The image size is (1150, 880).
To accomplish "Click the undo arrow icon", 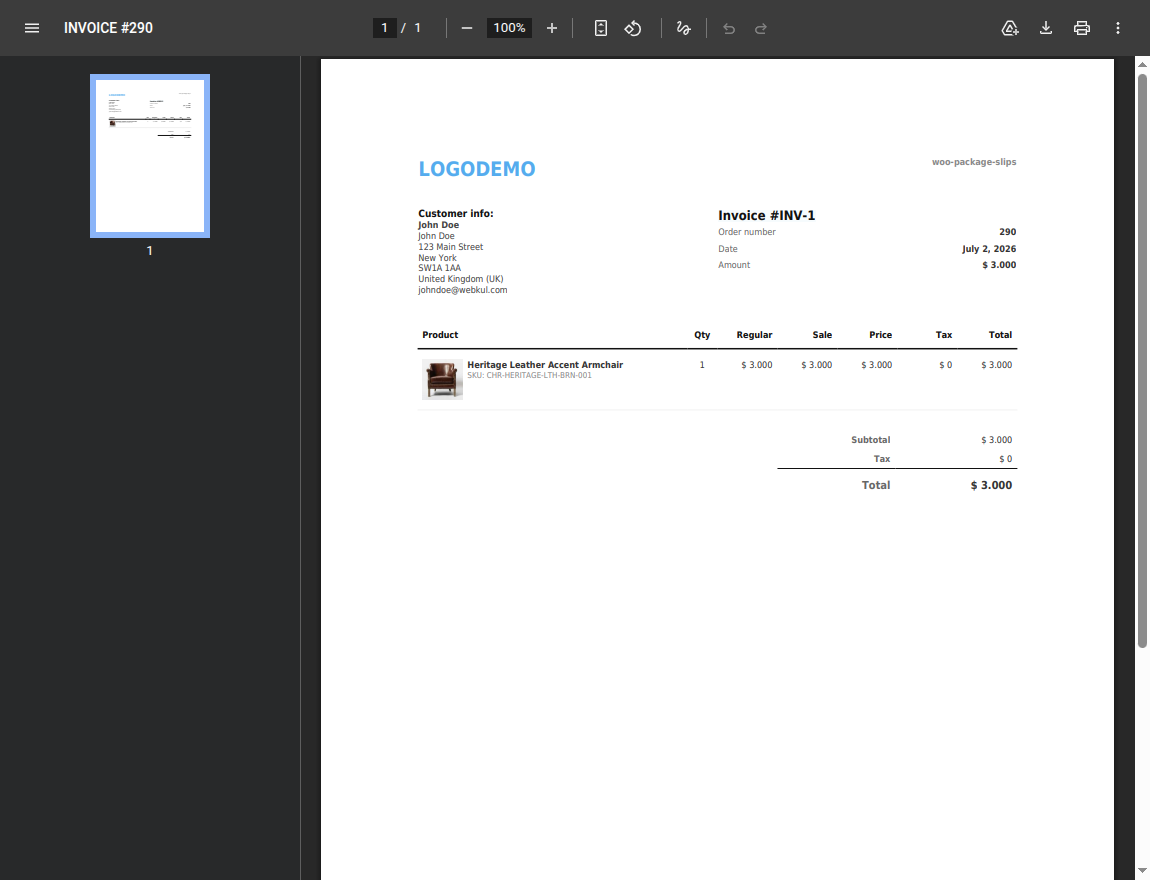I will (728, 29).
